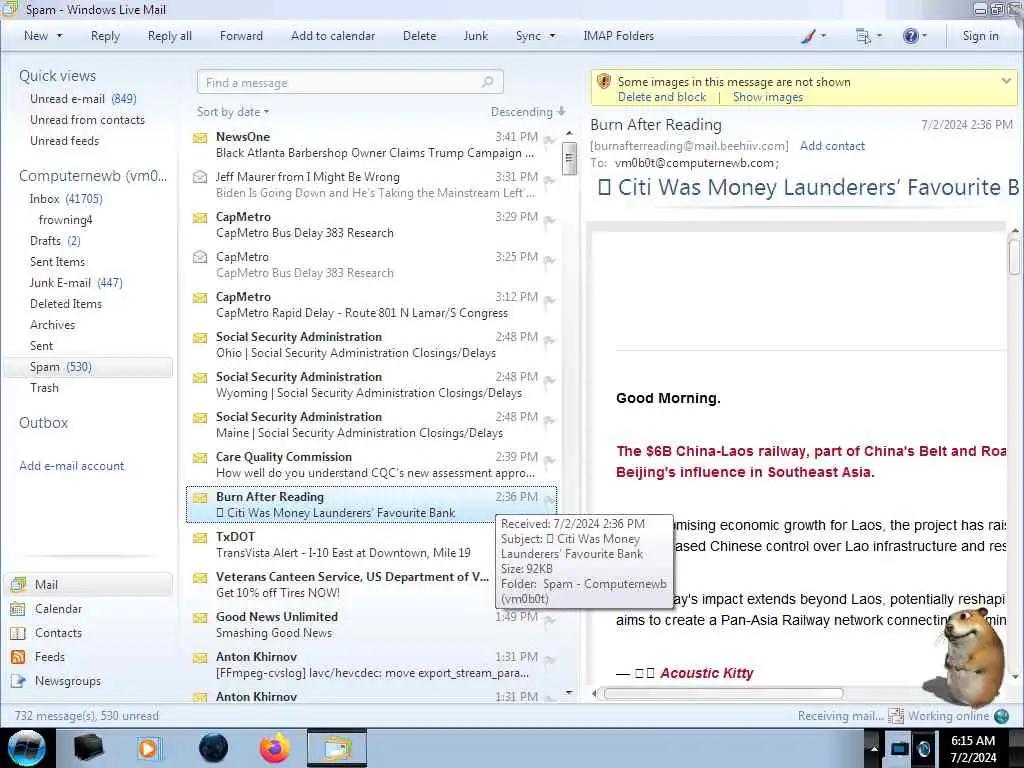The height and width of the screenshot is (768, 1024).
Task: Click the system tray icon beside the clock
Action: point(923,748)
